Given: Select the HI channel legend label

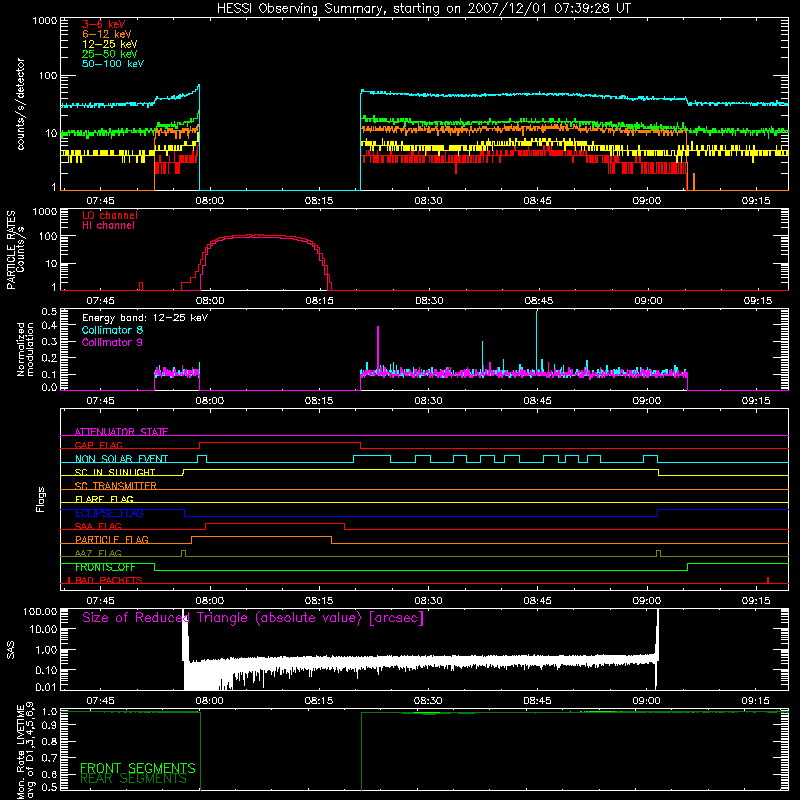Looking at the screenshot, I should pyautogui.click(x=108, y=225).
